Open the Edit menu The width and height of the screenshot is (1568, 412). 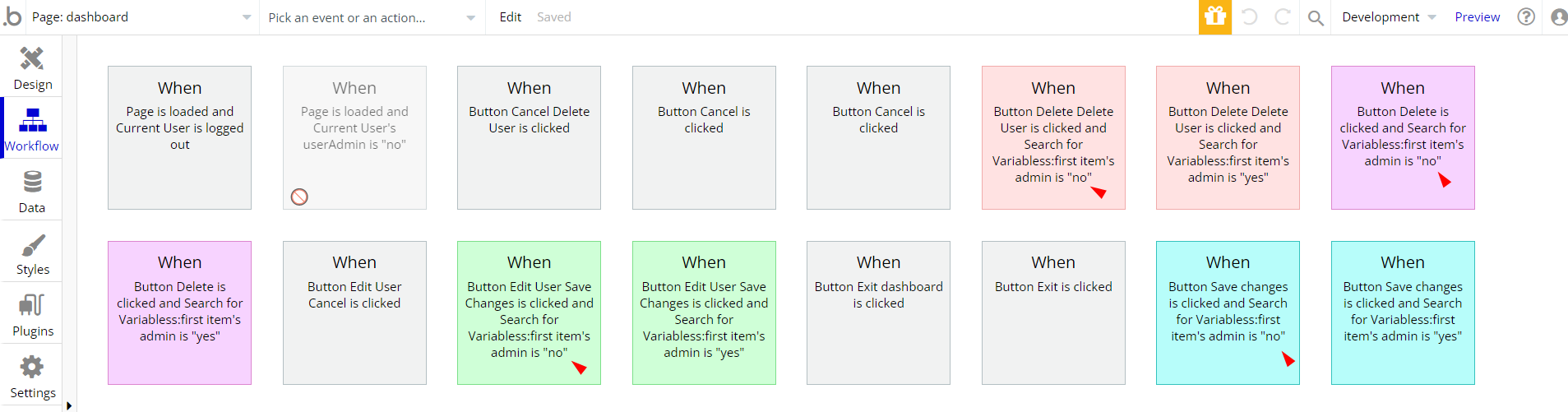point(510,17)
